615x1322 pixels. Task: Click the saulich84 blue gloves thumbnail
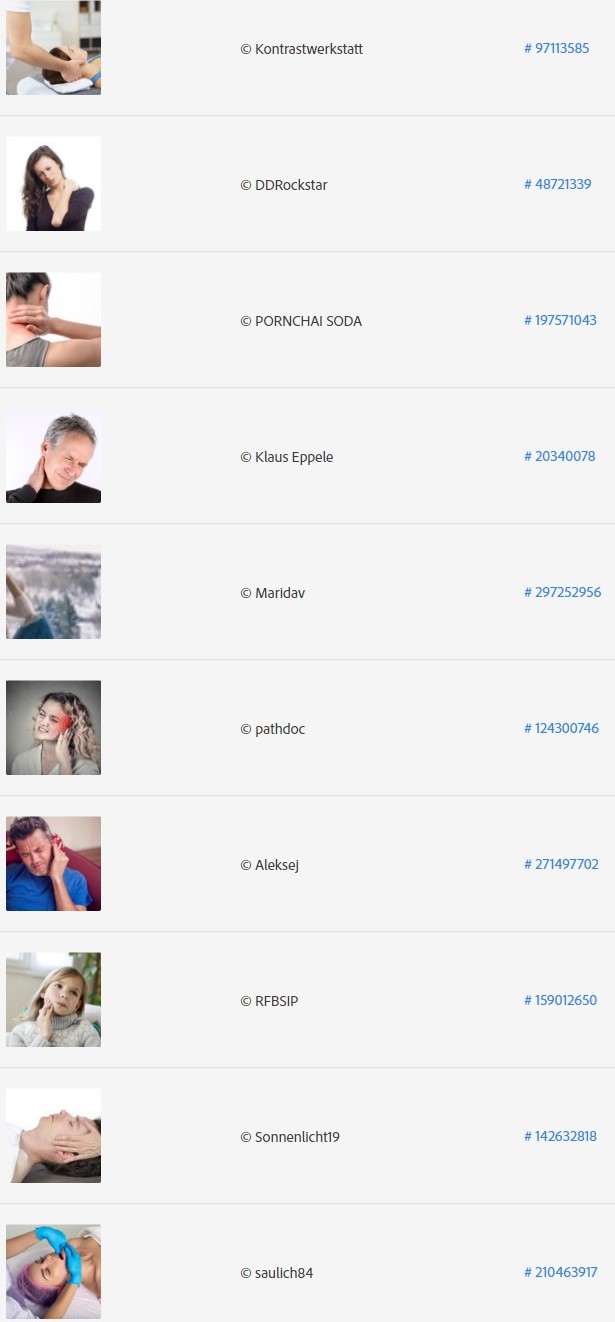[53, 1272]
